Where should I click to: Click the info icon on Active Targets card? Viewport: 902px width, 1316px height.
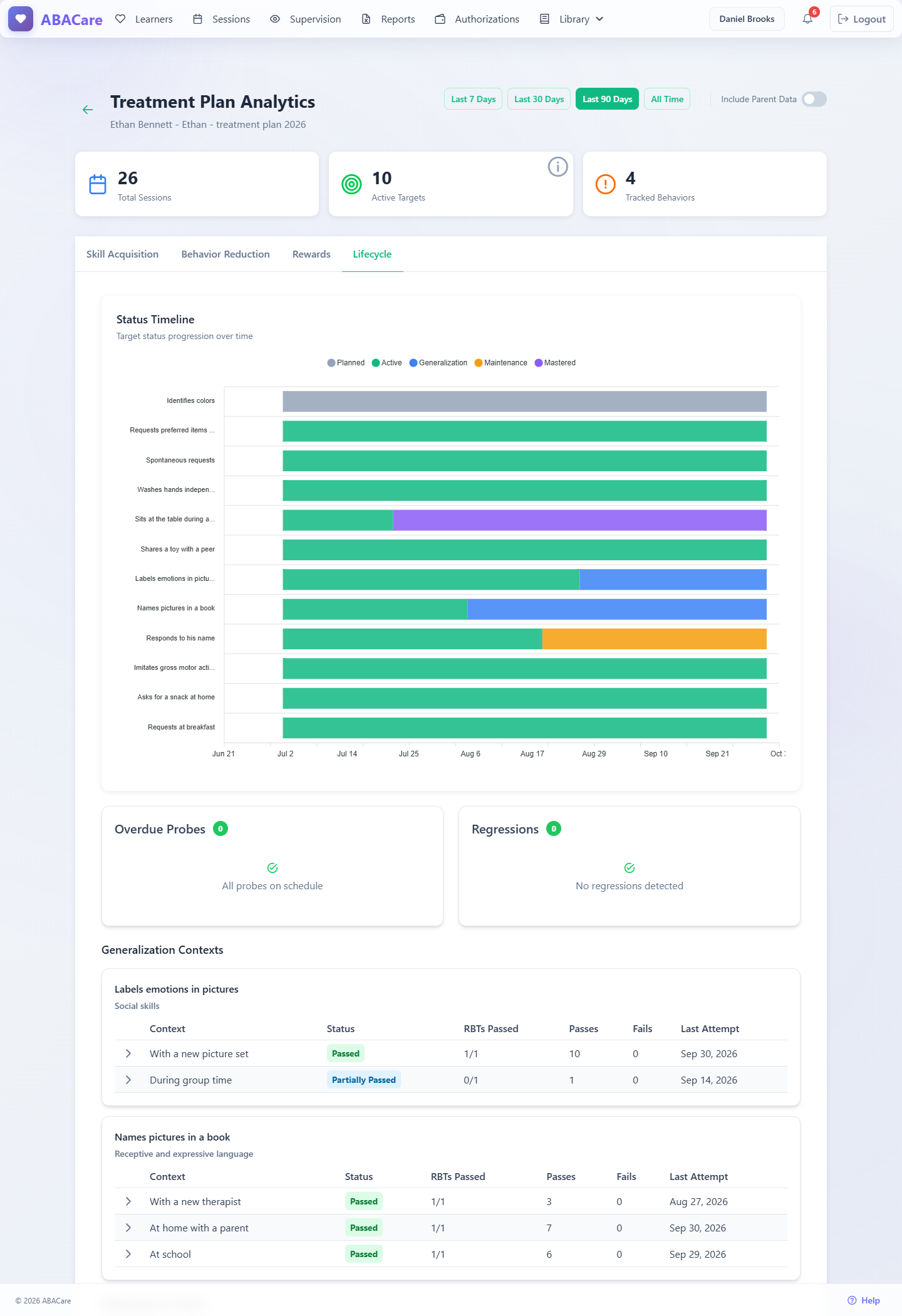(x=557, y=167)
